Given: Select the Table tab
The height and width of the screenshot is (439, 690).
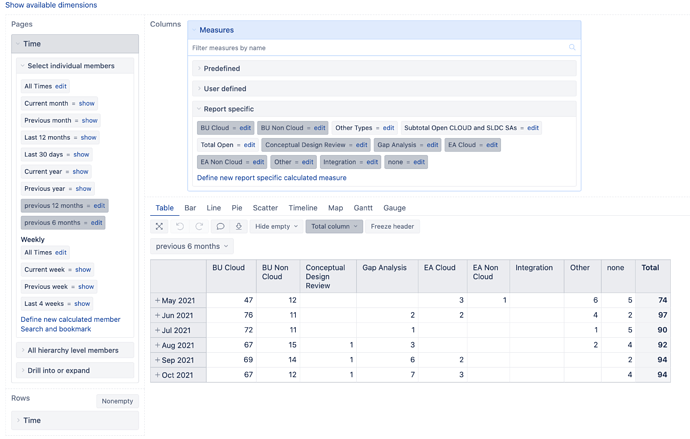Looking at the screenshot, I should [165, 208].
